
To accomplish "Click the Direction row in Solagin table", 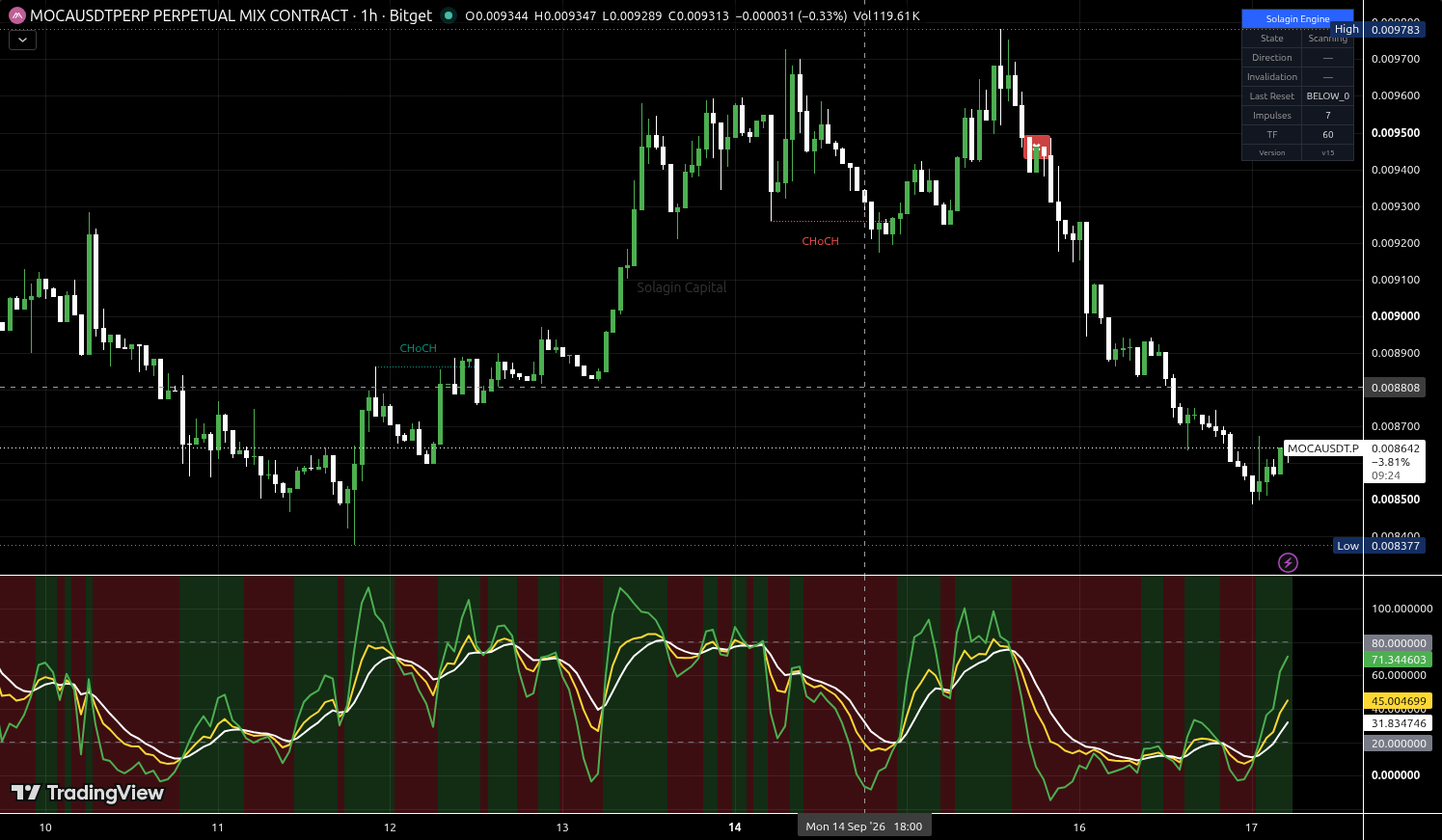I will (x=1297, y=58).
